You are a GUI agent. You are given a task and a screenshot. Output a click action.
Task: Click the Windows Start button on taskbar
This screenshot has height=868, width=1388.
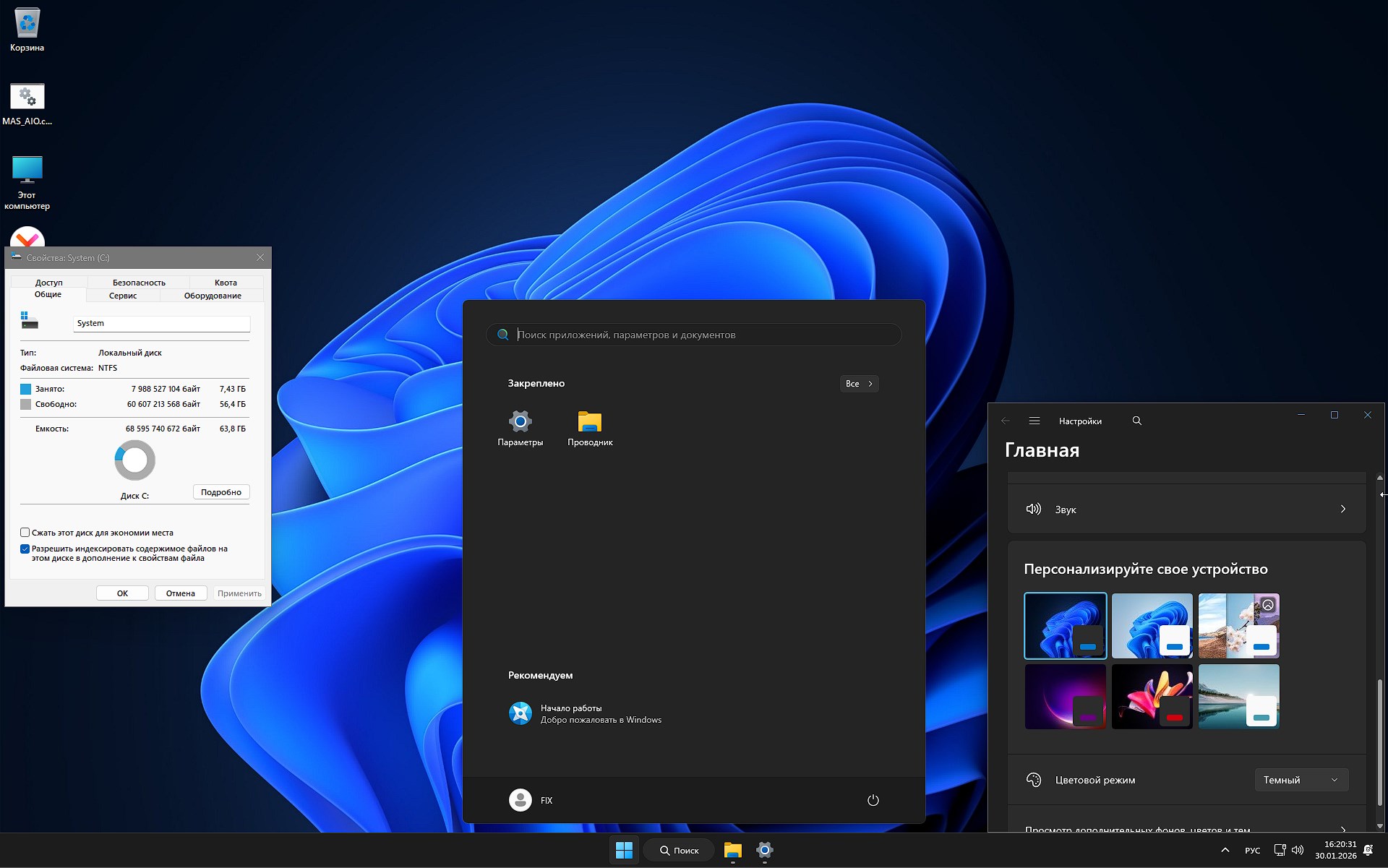[x=625, y=851]
